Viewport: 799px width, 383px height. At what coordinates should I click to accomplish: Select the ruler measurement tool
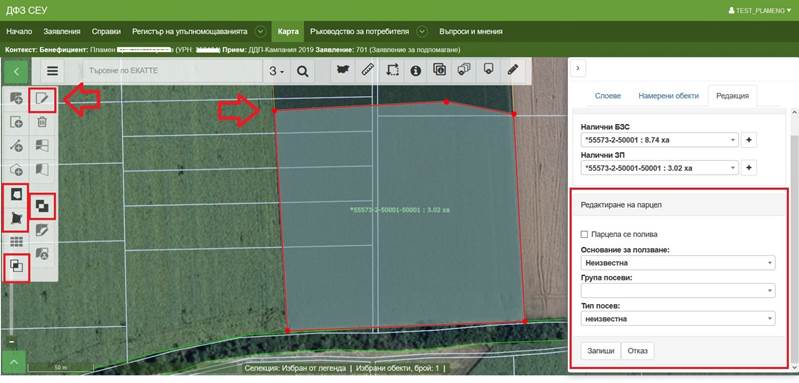tap(367, 71)
